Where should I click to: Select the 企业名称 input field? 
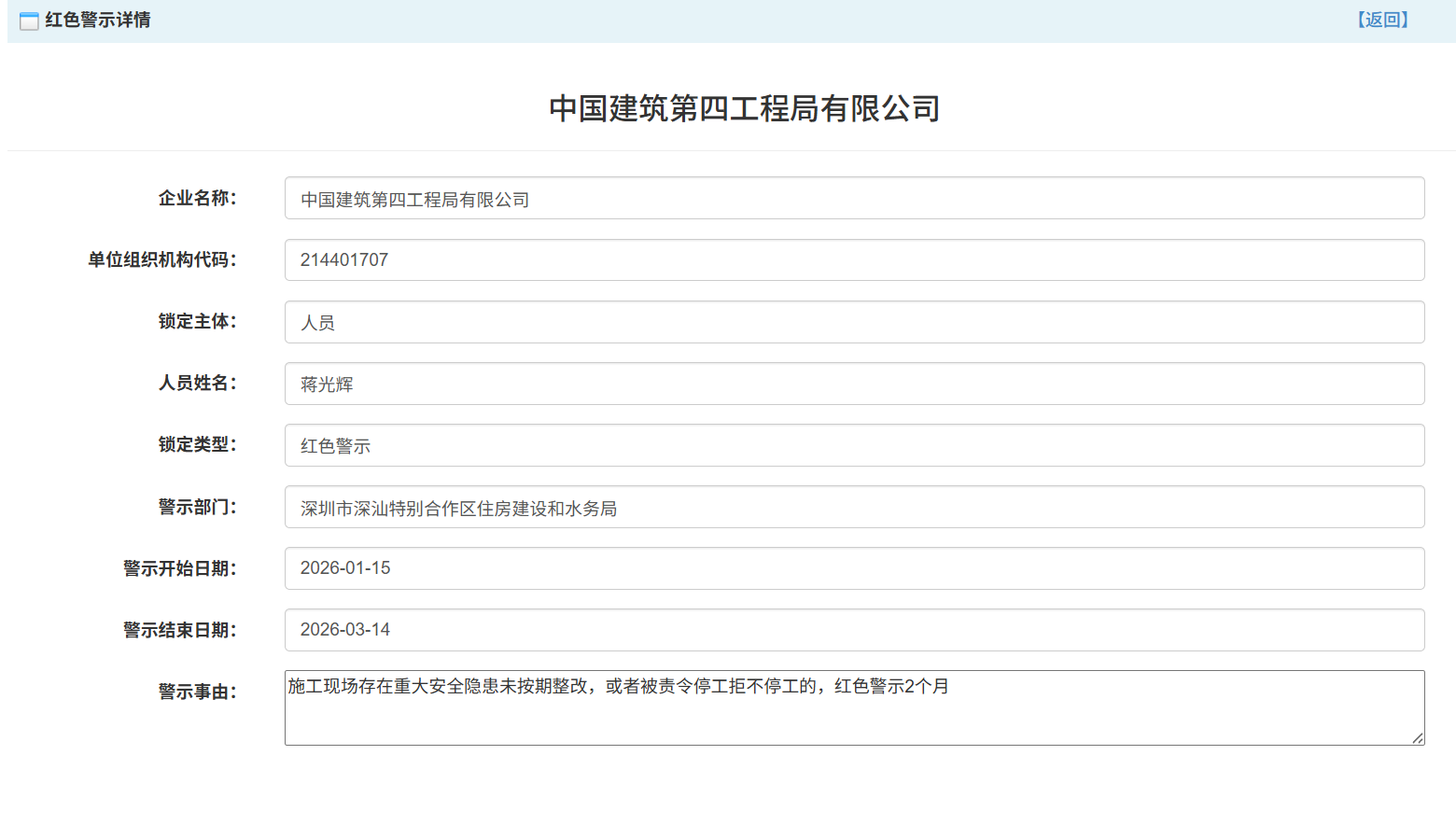coord(854,198)
